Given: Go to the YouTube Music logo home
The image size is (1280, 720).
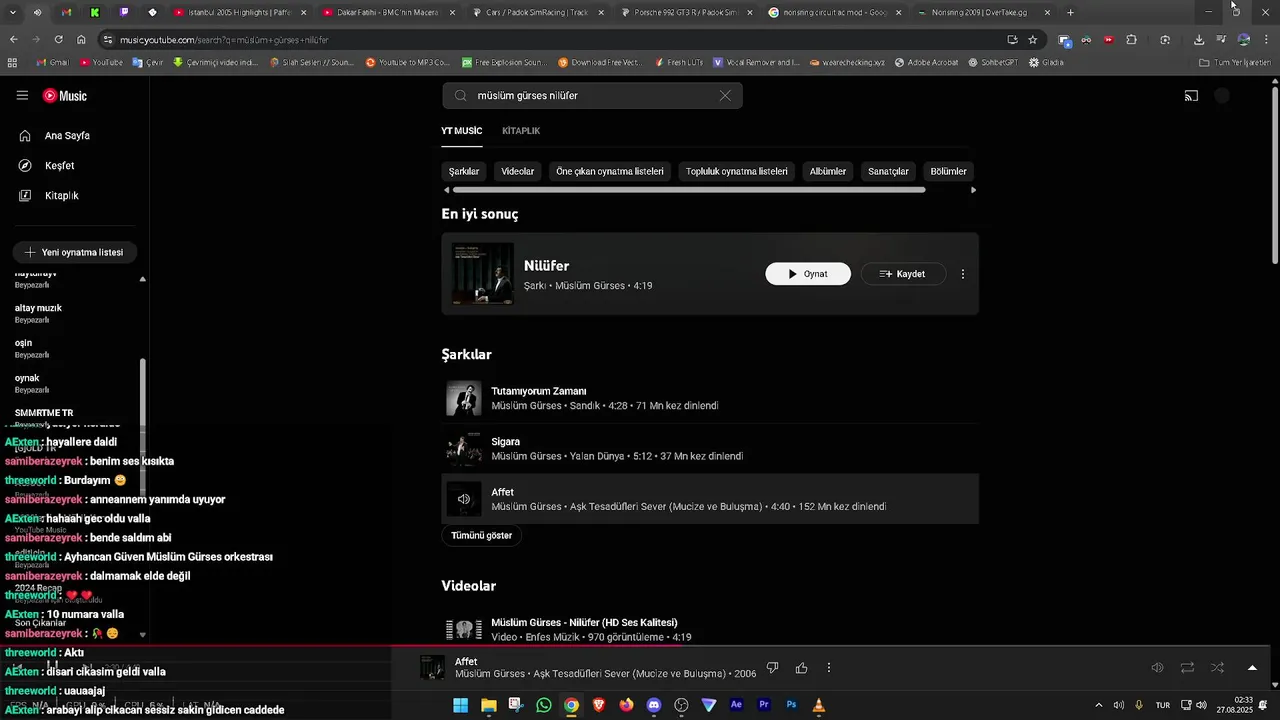Looking at the screenshot, I should (65, 96).
